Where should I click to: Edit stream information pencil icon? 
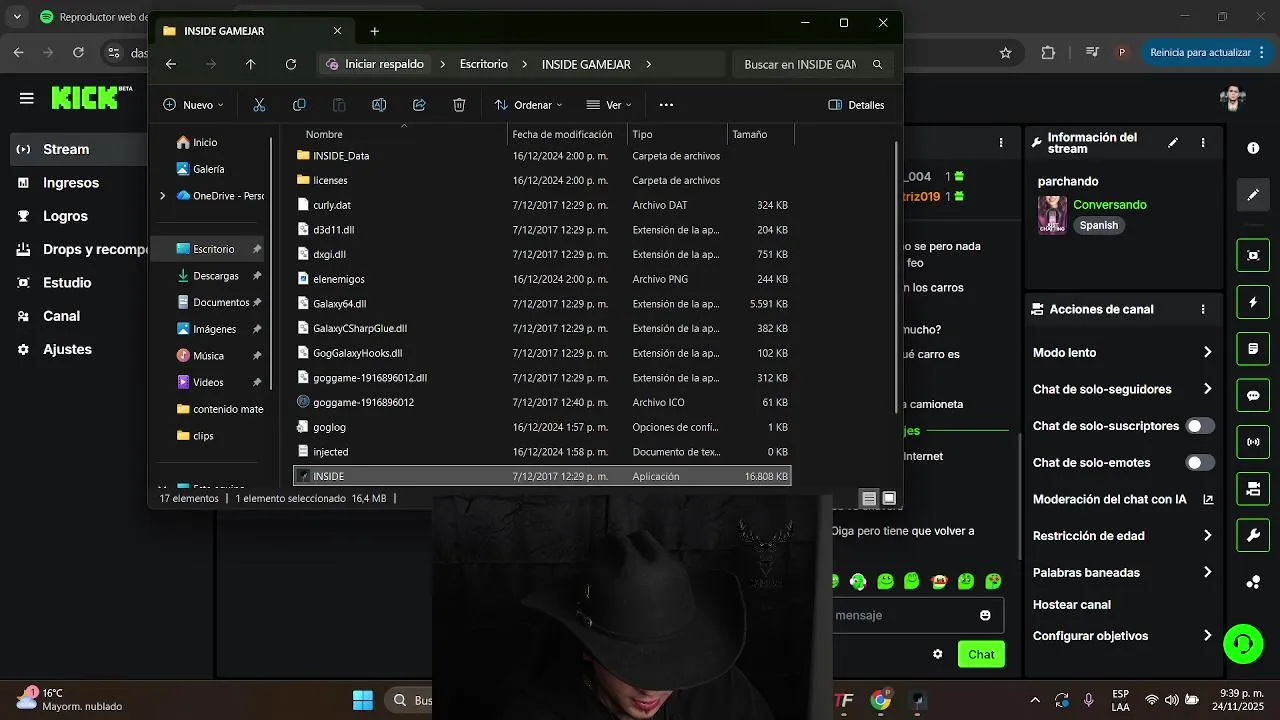[x=1173, y=143]
